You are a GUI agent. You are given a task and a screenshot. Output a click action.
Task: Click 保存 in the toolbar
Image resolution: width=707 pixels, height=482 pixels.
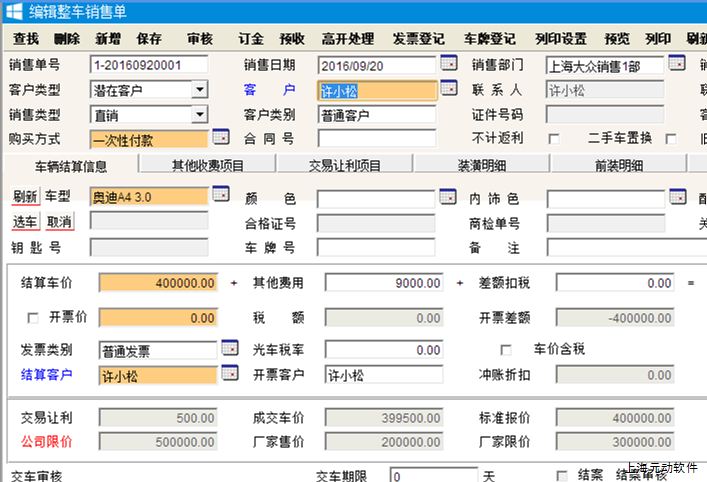pyautogui.click(x=148, y=39)
